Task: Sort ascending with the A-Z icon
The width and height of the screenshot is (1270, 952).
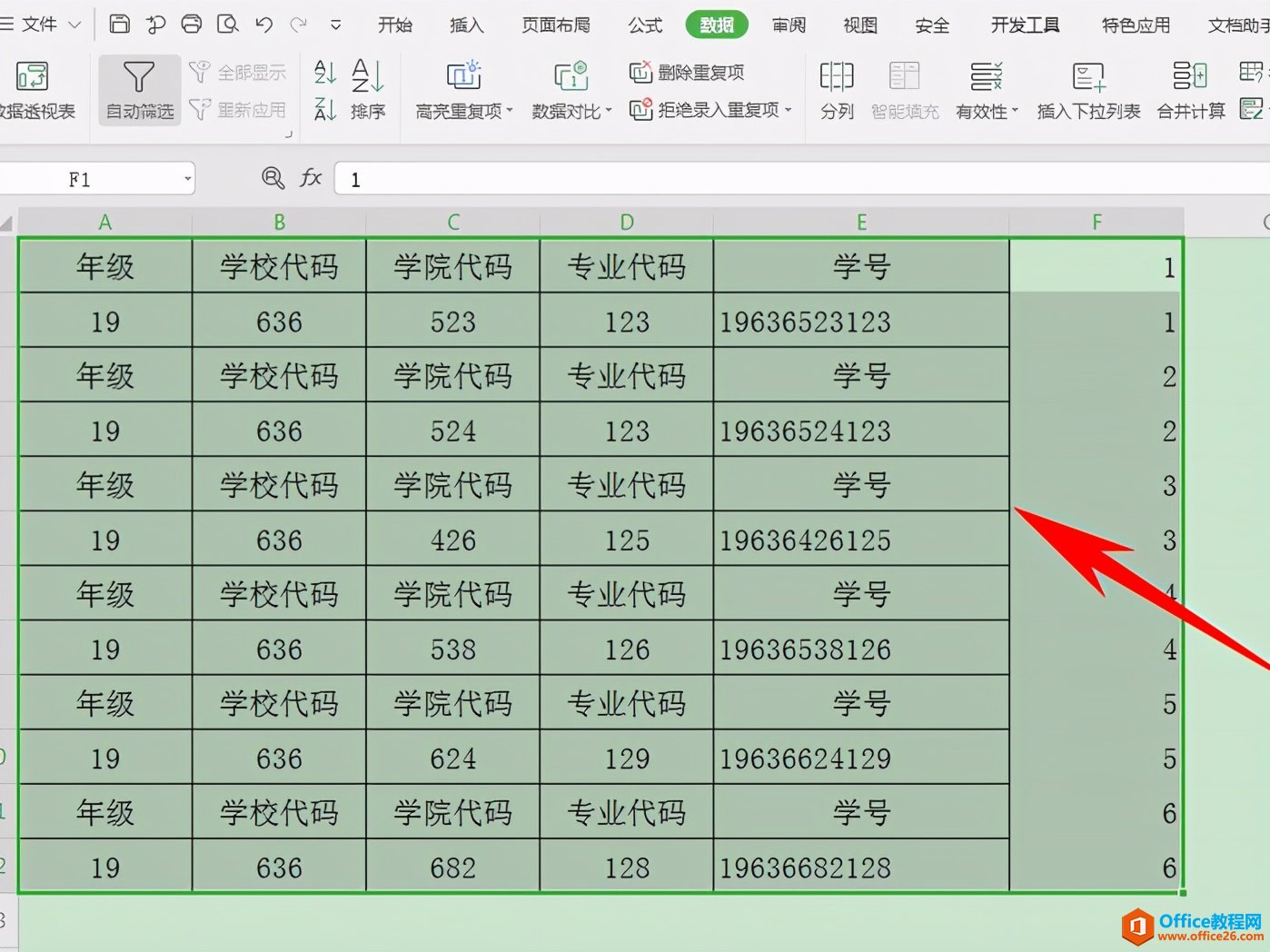Action: [324, 72]
